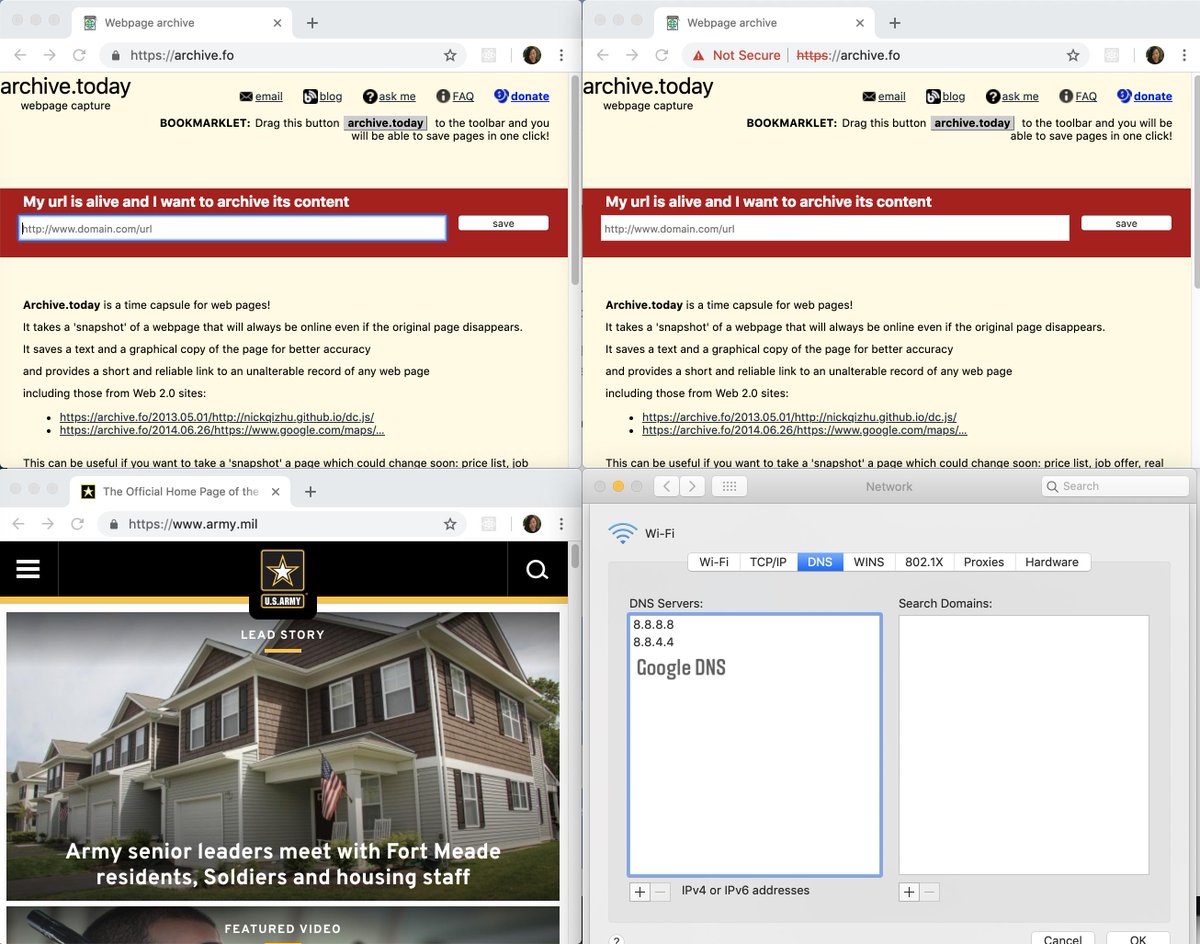Click Not Secure warning icon in right window
The image size is (1200, 944).
click(x=698, y=55)
